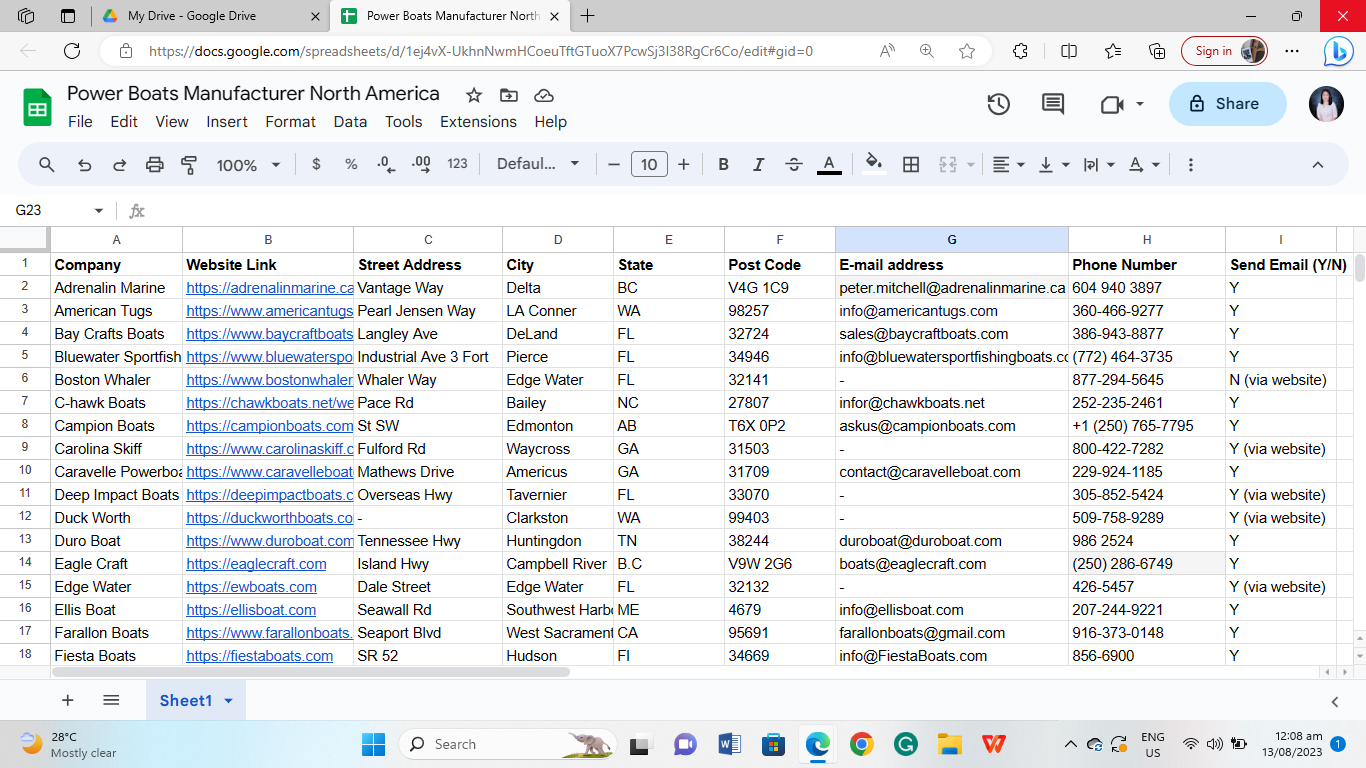This screenshot has width=1366, height=768.
Task: Open version history clock icon
Action: [998, 104]
